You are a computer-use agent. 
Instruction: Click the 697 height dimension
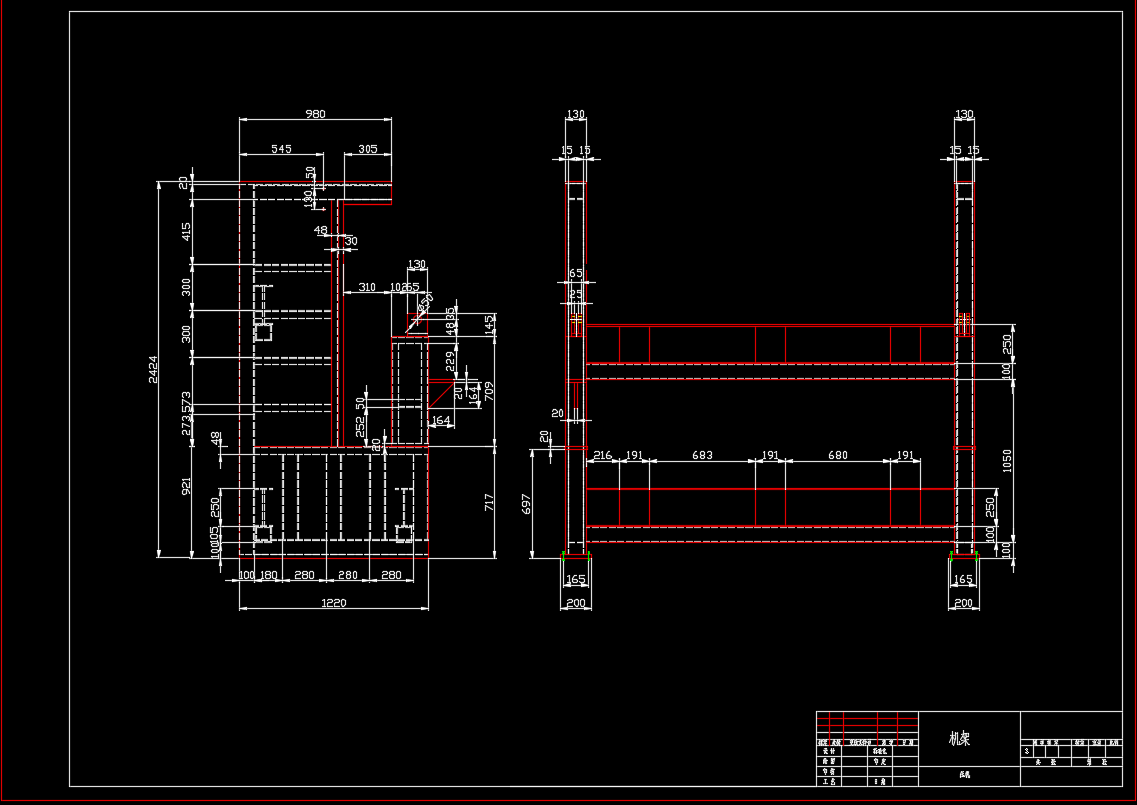coord(527,503)
